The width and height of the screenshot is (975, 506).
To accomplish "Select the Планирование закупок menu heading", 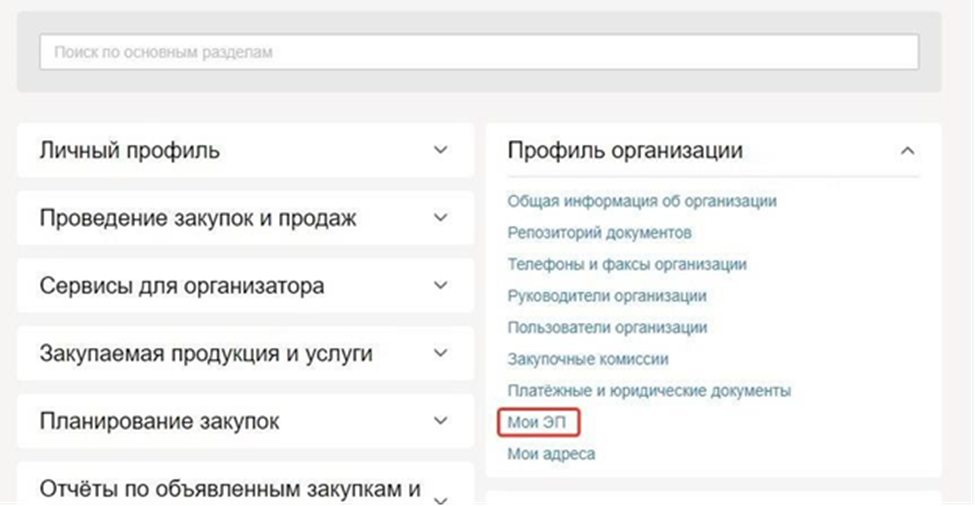I will (x=159, y=421).
